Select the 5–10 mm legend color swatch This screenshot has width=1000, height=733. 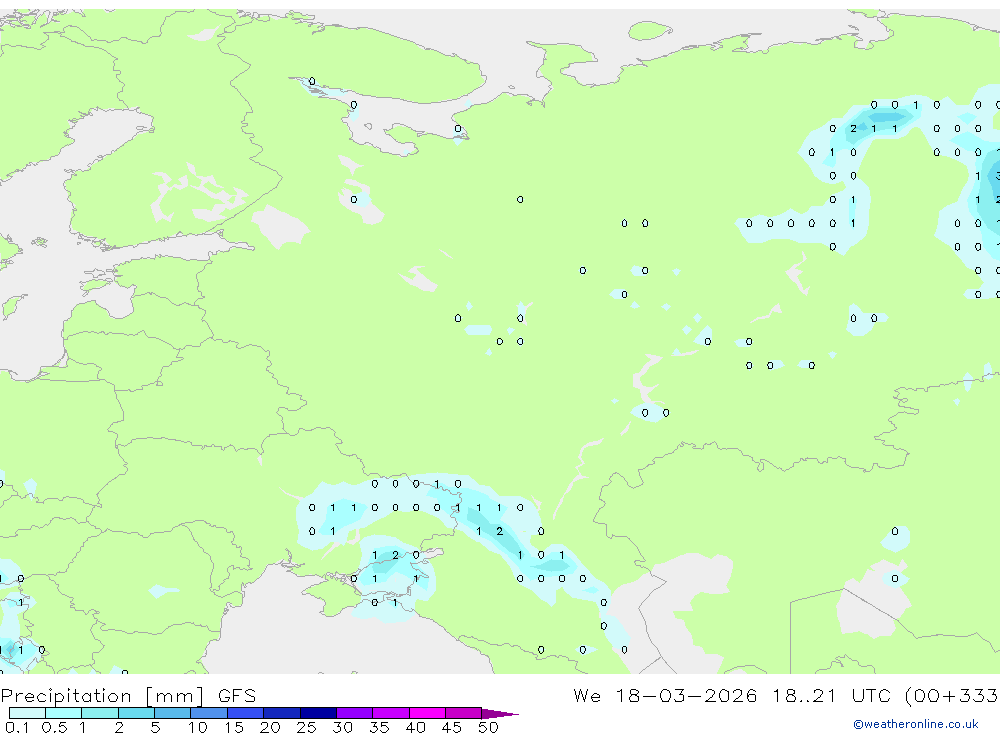click(173, 713)
